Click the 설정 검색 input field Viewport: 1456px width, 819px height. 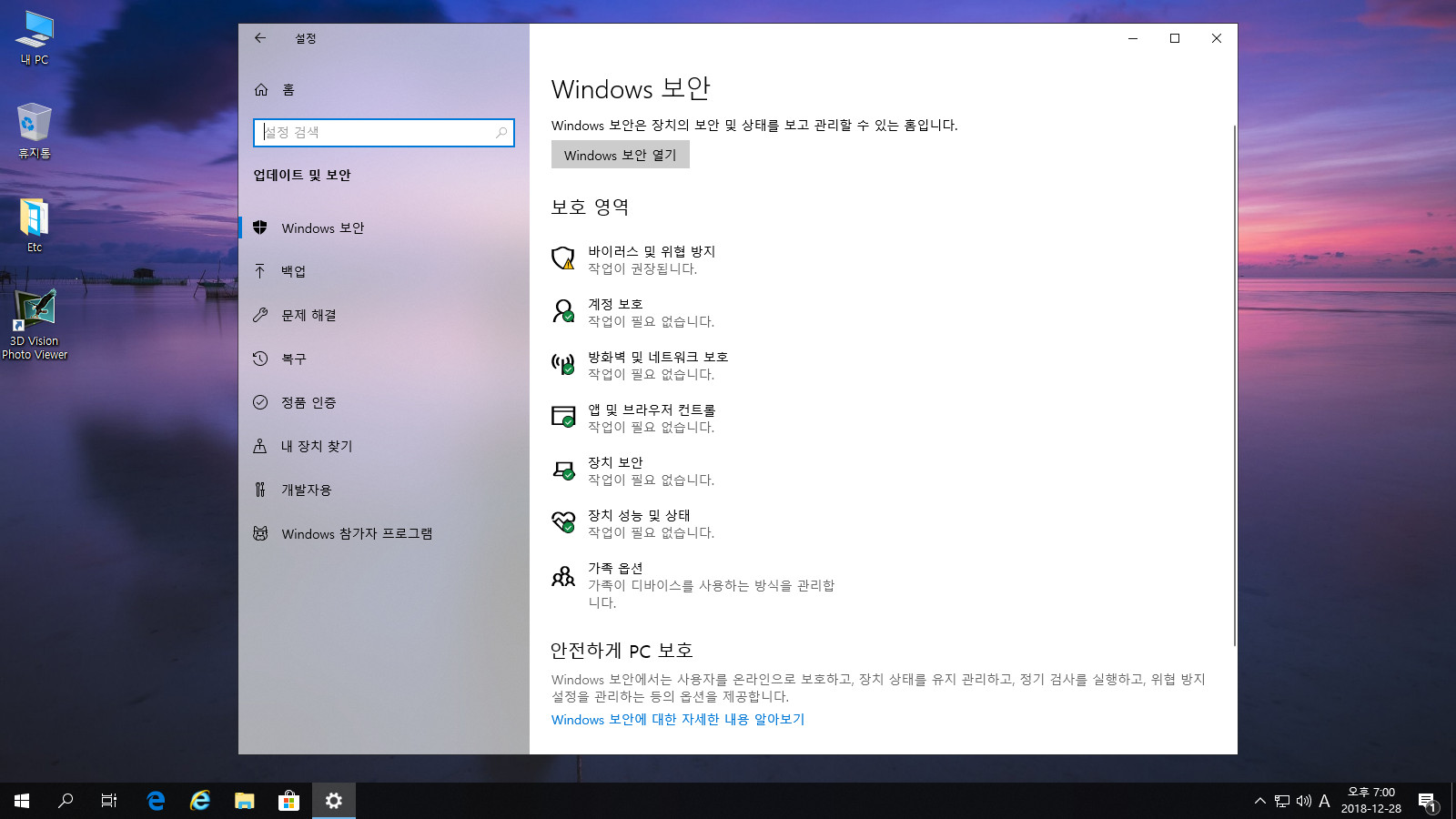point(384,133)
